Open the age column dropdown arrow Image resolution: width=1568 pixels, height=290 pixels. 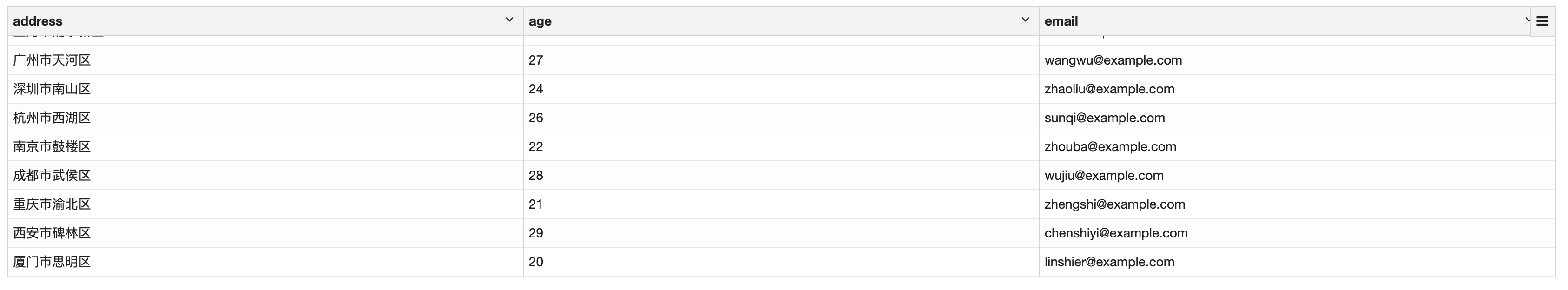point(1025,20)
